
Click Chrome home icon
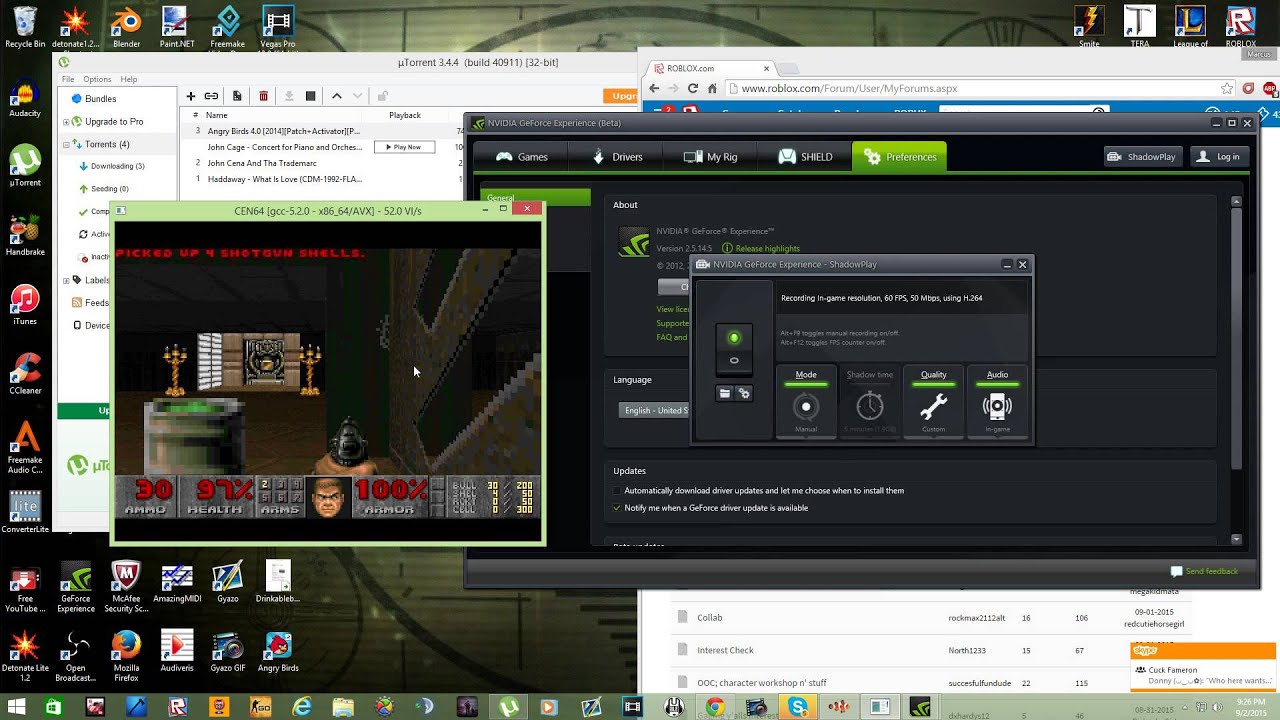coord(712,88)
